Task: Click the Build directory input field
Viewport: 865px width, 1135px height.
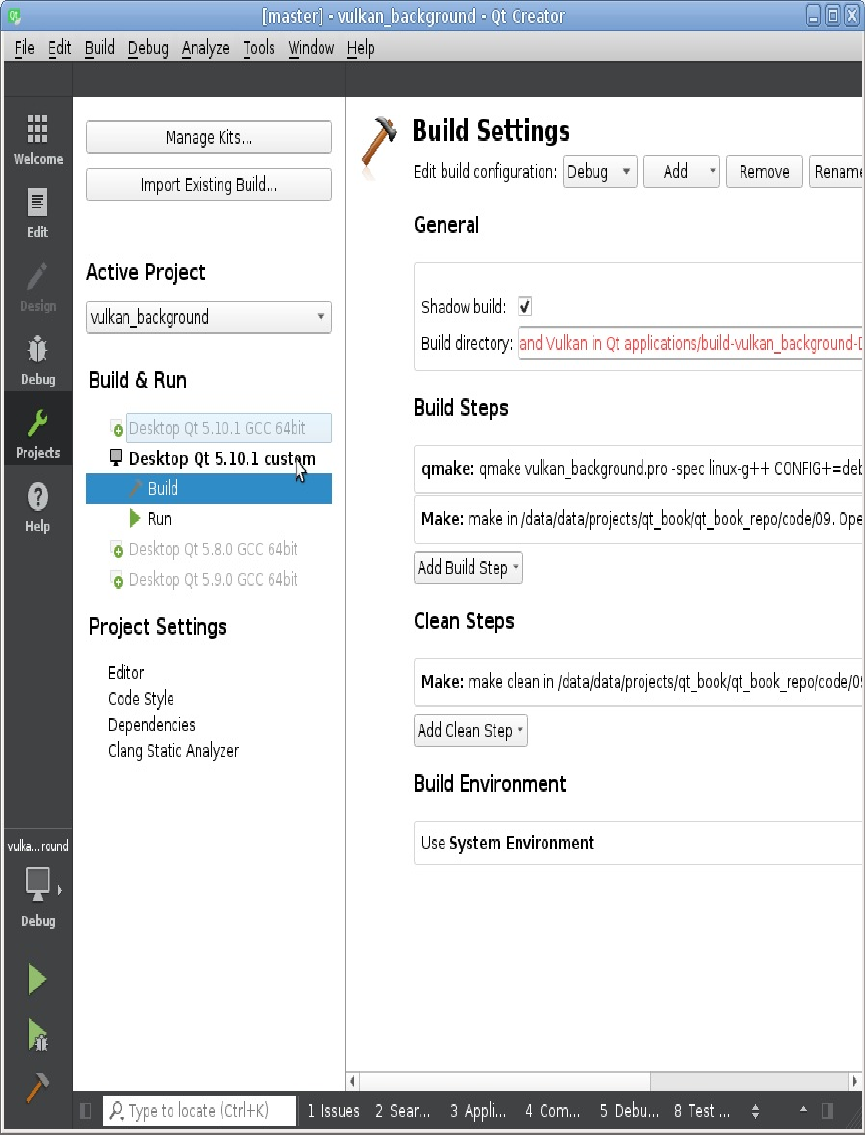Action: [x=691, y=343]
